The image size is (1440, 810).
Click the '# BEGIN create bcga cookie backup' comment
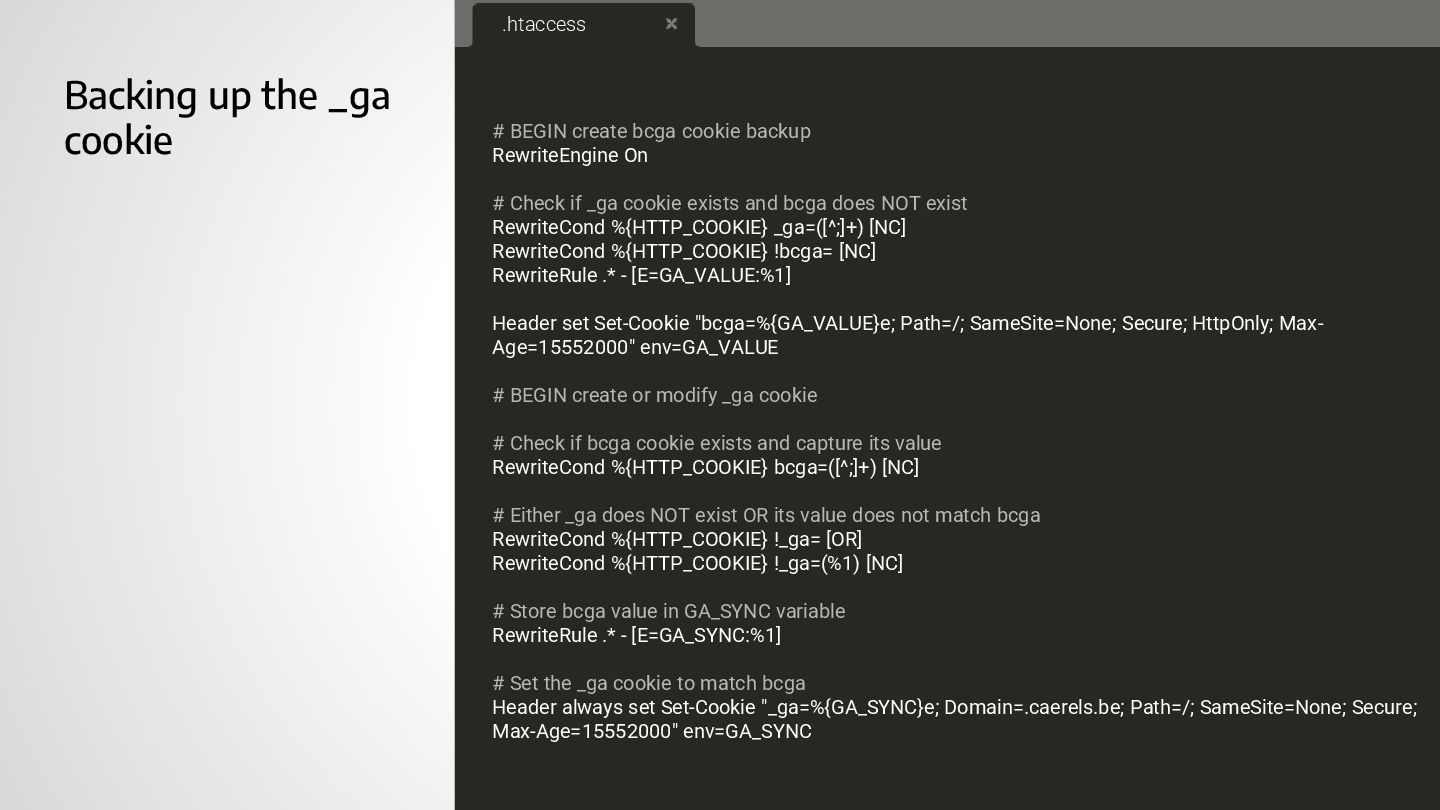pyautogui.click(x=651, y=132)
